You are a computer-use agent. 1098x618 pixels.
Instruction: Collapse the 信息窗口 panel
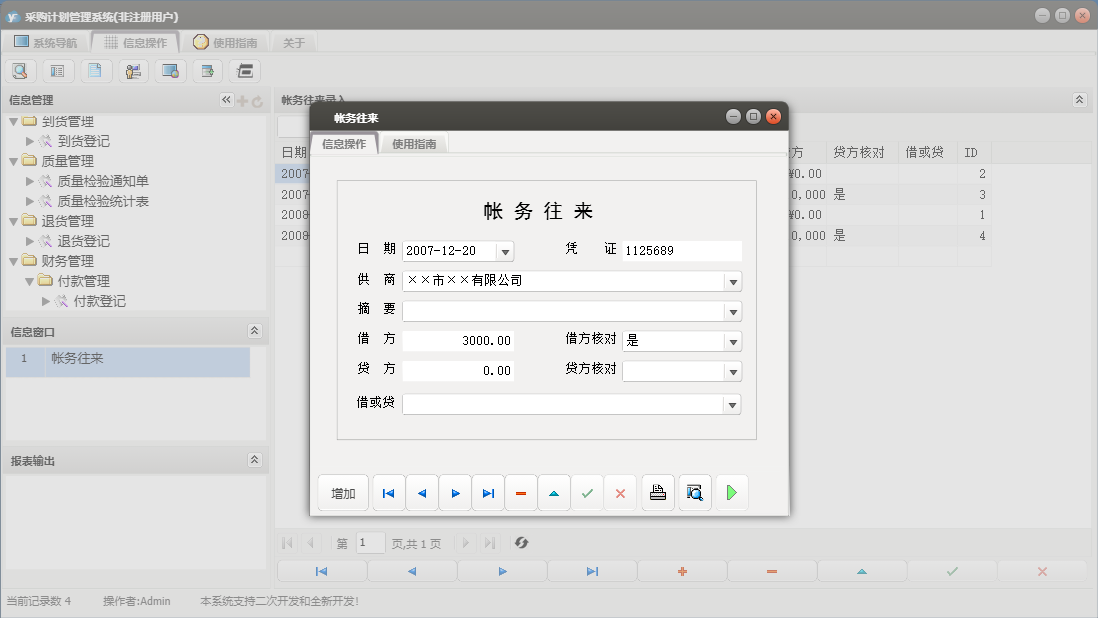[x=254, y=331]
